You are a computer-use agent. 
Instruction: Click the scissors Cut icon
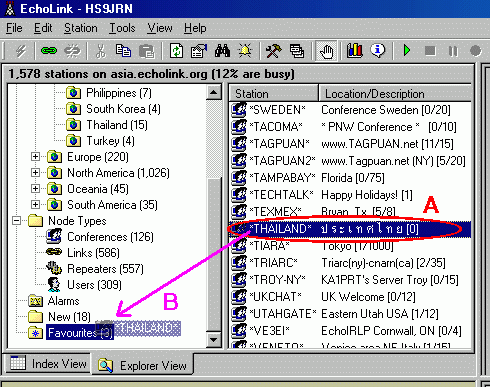click(100, 51)
